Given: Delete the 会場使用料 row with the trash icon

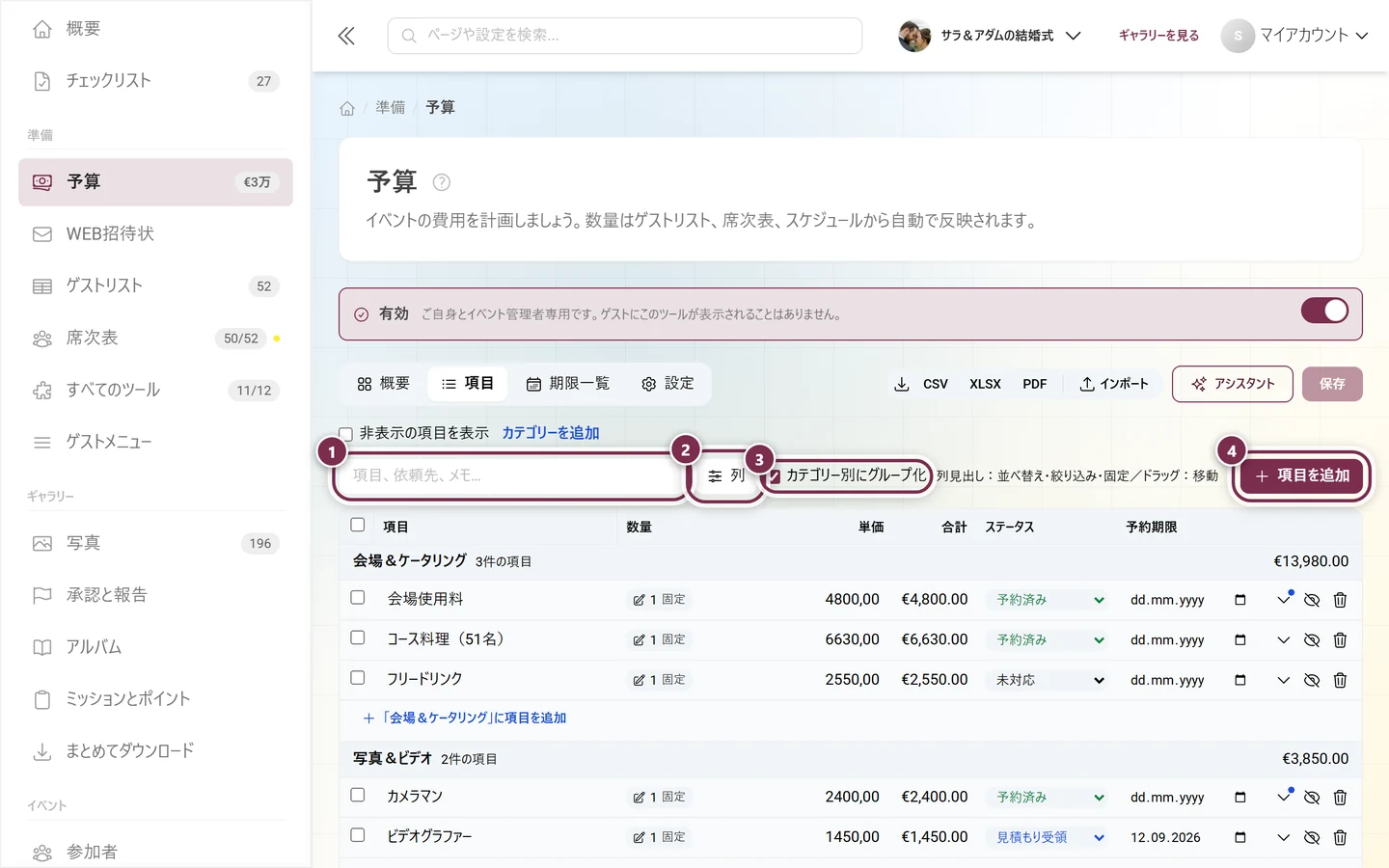Looking at the screenshot, I should 1340,600.
